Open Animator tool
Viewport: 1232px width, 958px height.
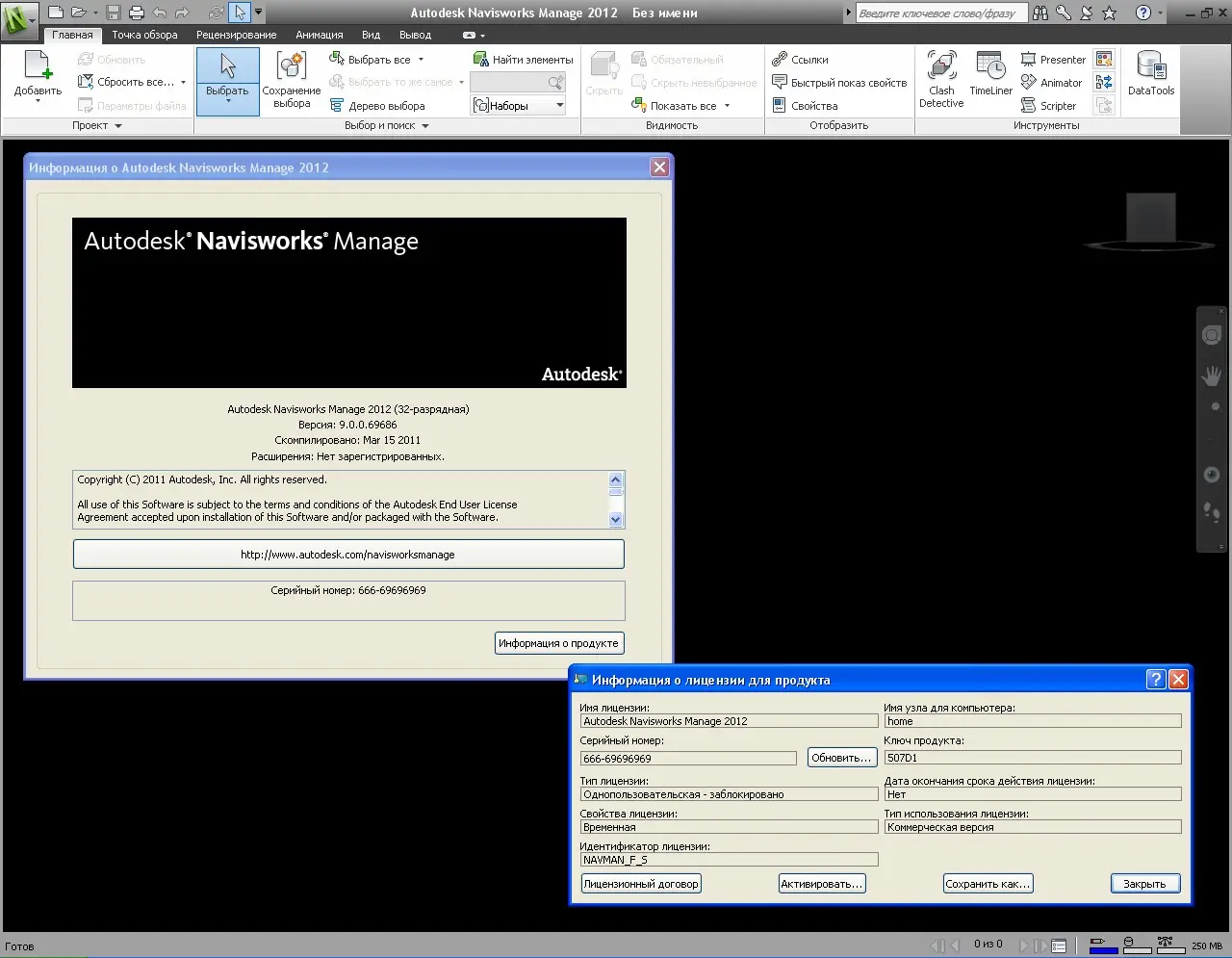tap(1052, 83)
